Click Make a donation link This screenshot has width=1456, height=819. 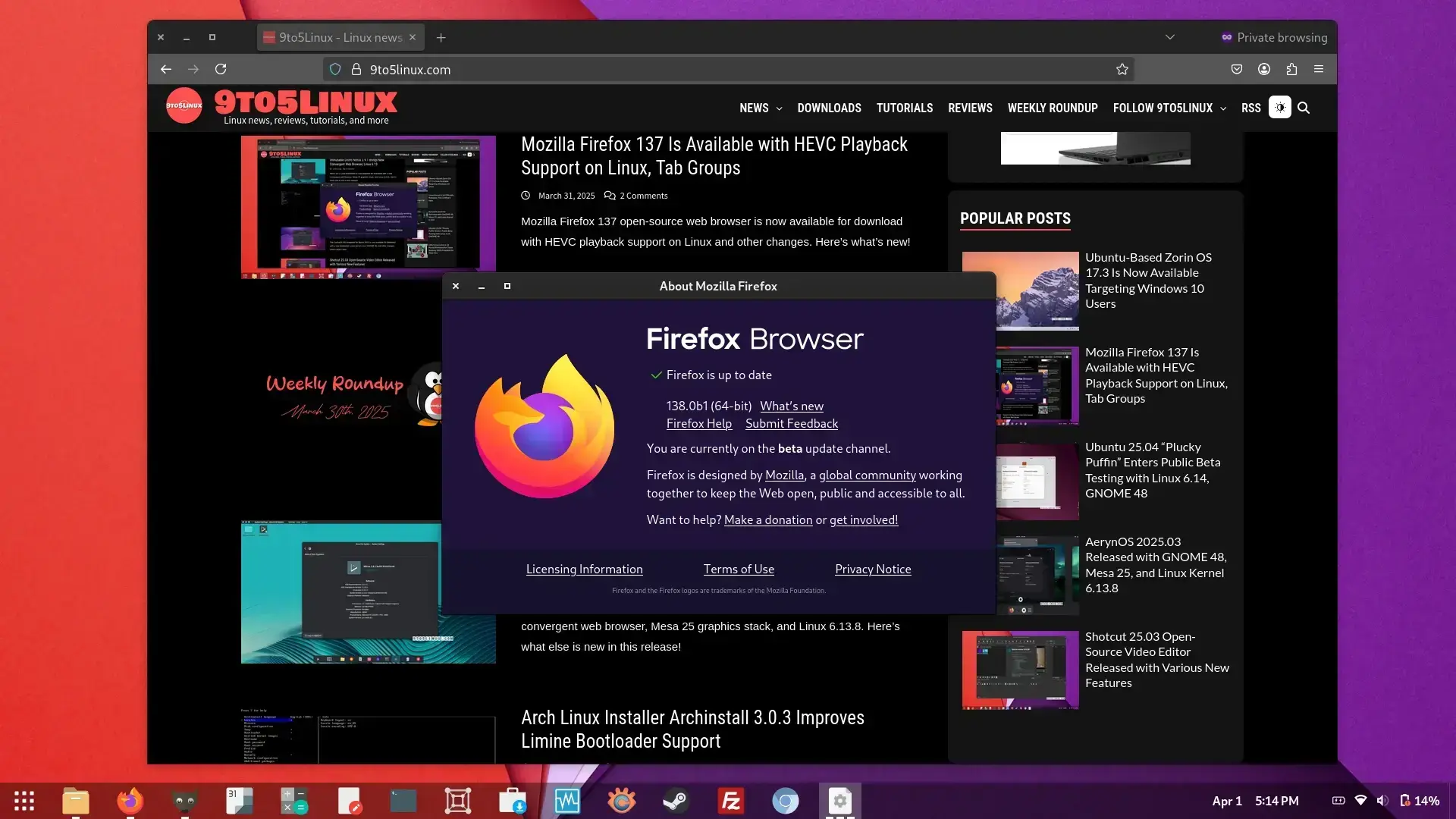click(768, 519)
